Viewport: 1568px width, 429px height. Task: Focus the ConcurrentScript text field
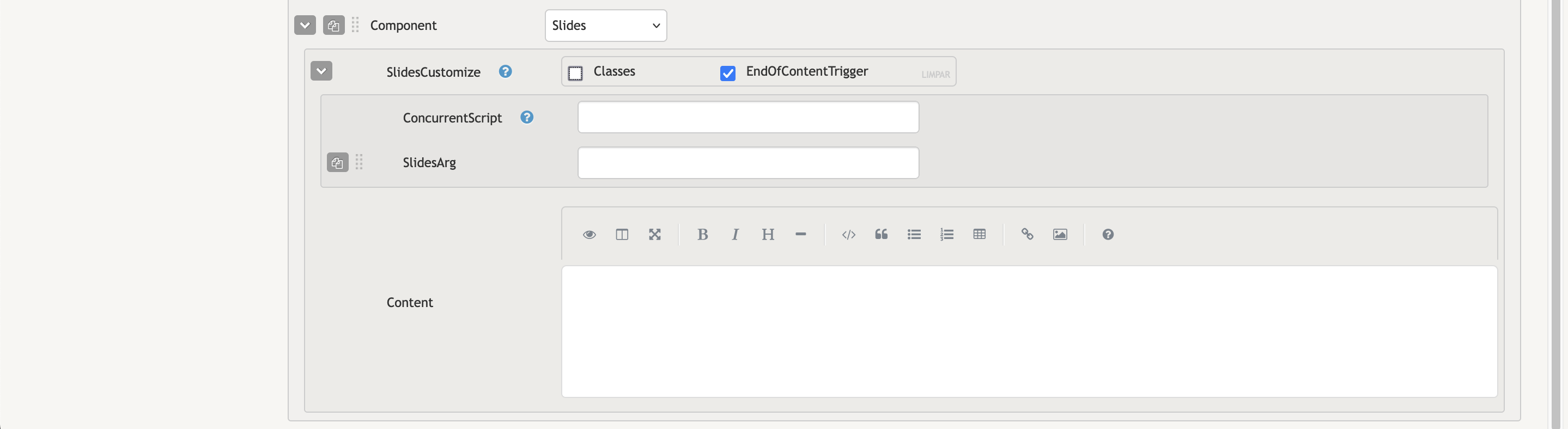(748, 117)
